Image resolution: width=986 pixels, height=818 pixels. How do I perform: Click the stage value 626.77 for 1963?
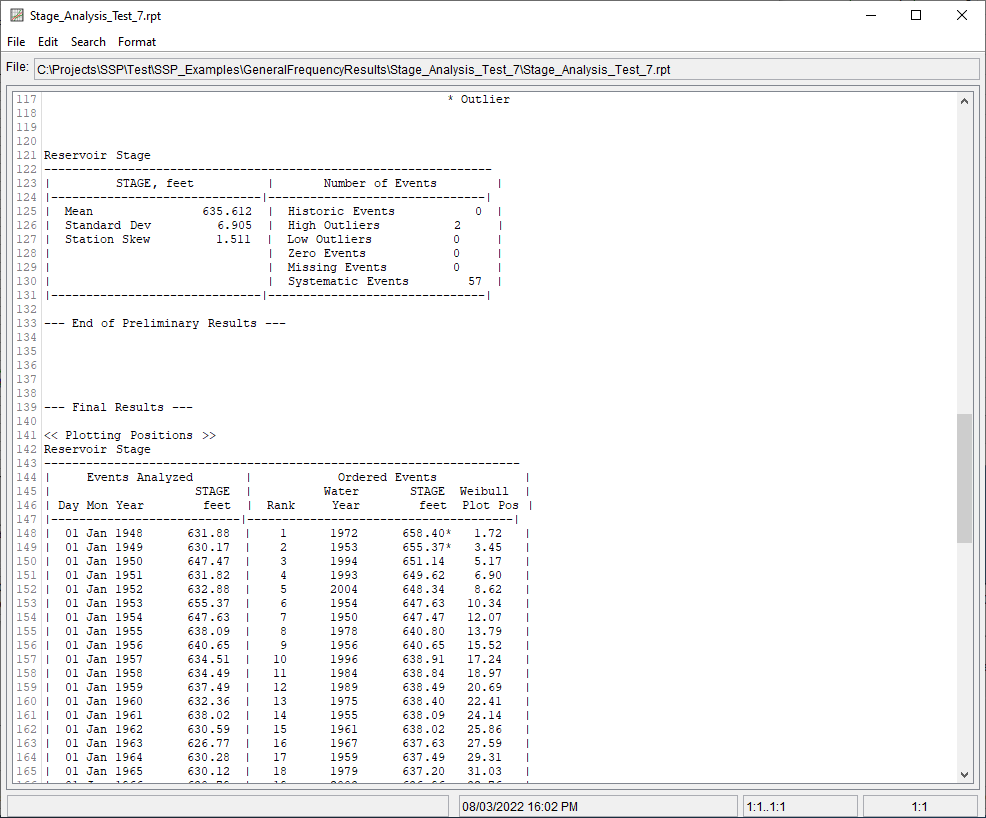click(209, 743)
